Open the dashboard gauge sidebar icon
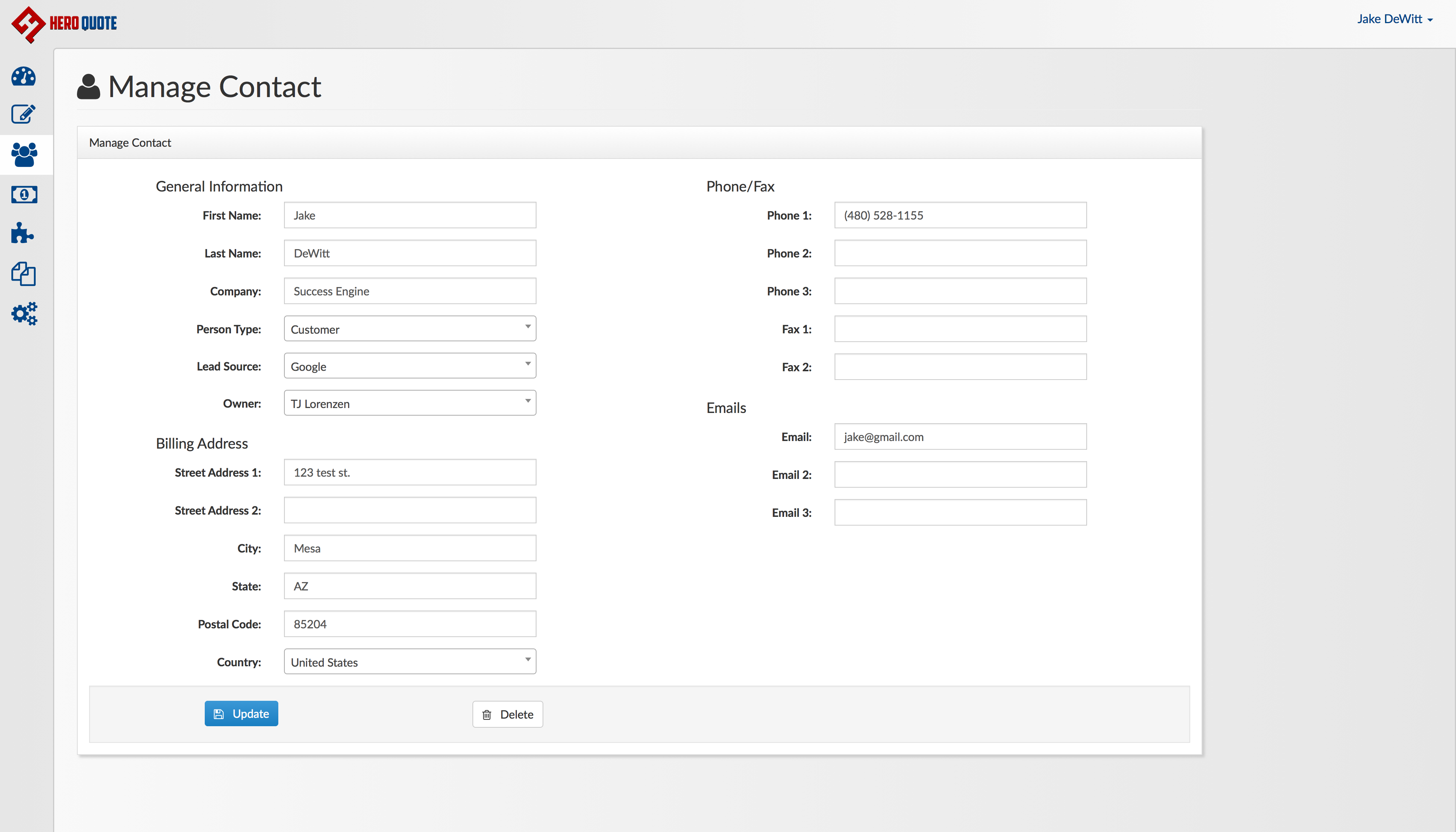Viewport: 1456px width, 832px height. (x=24, y=77)
